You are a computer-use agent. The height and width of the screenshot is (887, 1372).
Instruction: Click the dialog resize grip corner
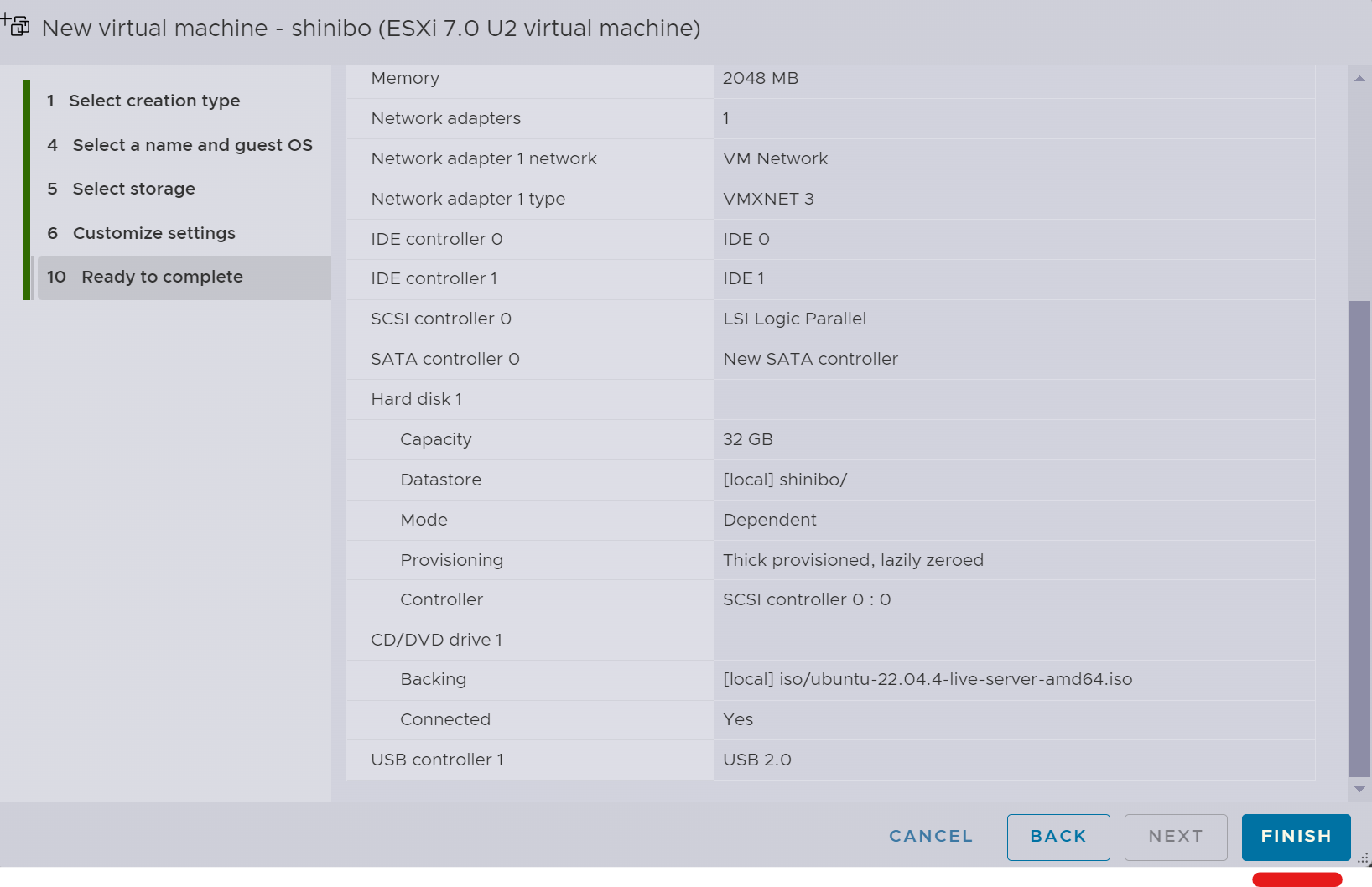1364,858
